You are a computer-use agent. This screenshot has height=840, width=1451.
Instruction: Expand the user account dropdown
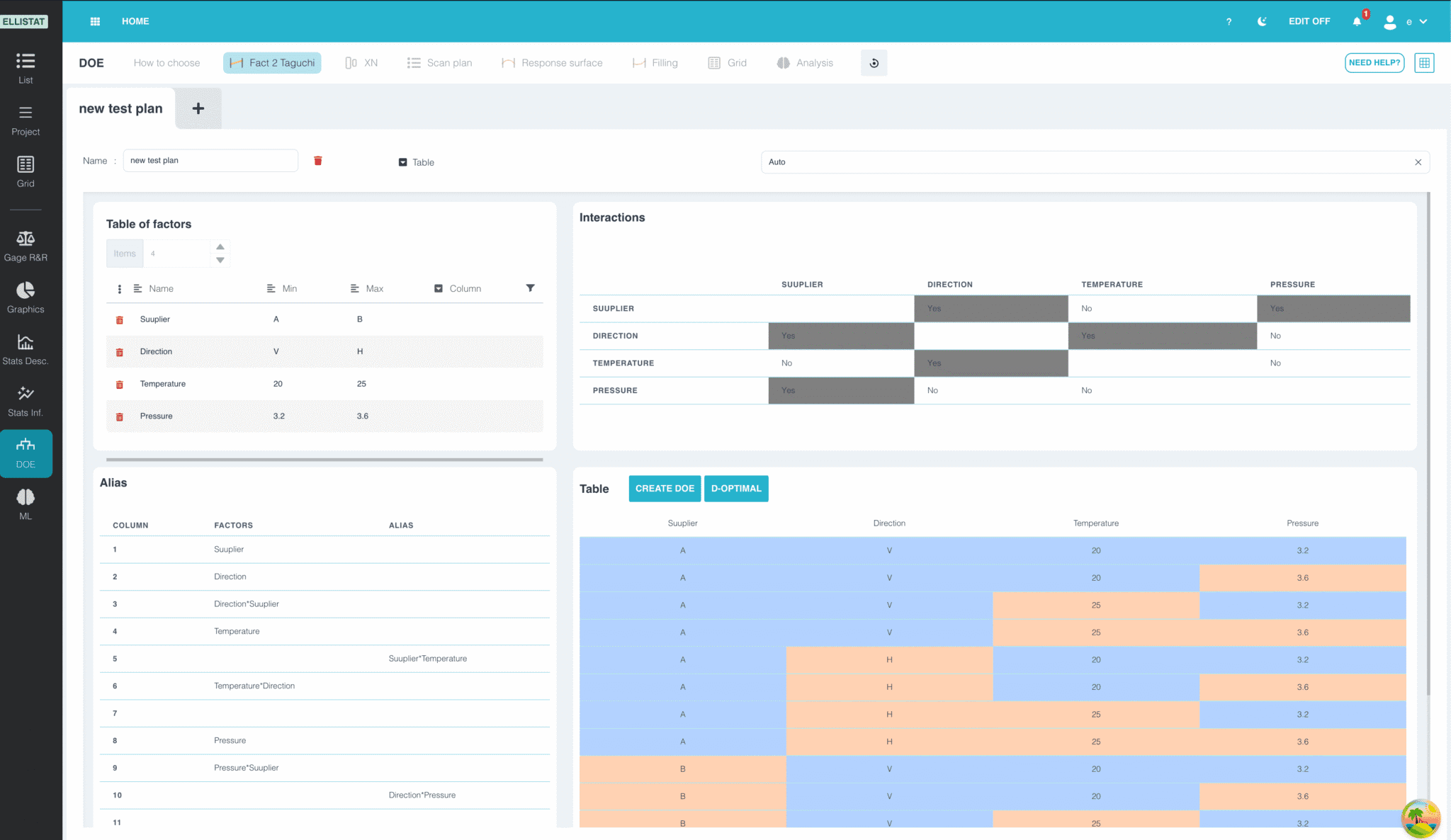click(x=1423, y=21)
